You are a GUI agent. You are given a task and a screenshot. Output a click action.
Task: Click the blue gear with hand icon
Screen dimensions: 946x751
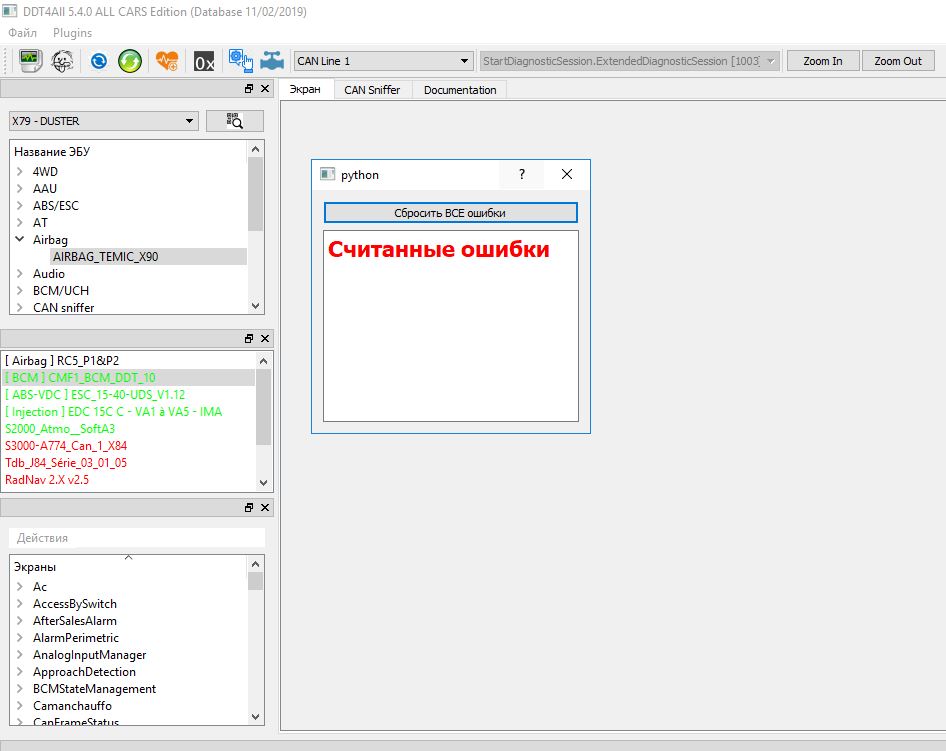tap(240, 61)
